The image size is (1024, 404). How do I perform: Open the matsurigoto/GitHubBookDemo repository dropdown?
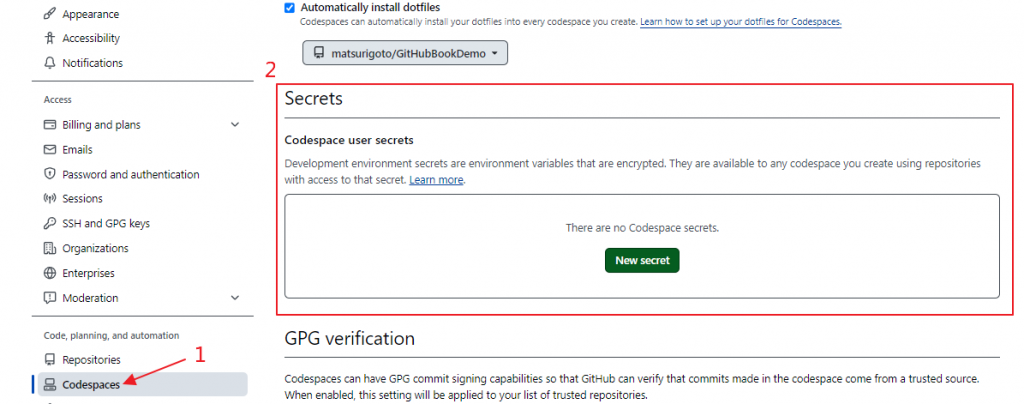(x=405, y=53)
